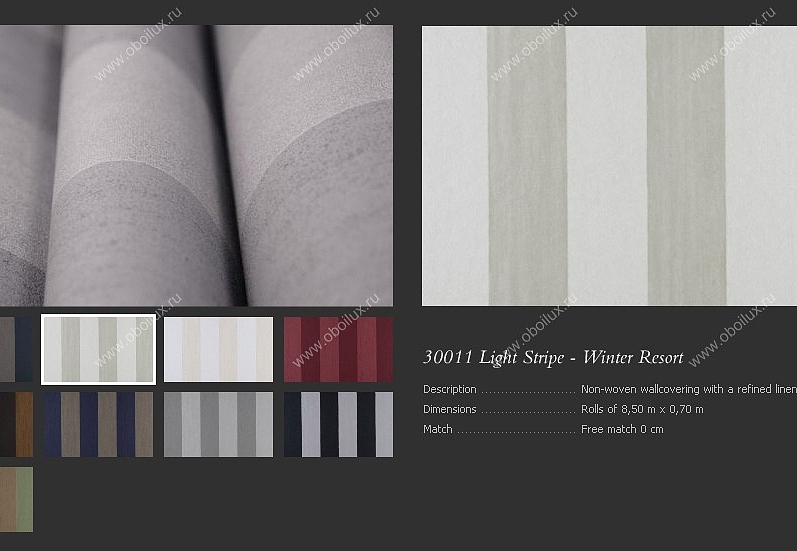Image resolution: width=797 pixels, height=551 pixels.
Task: Pick the black and white stripe swatch
Action: (339, 424)
